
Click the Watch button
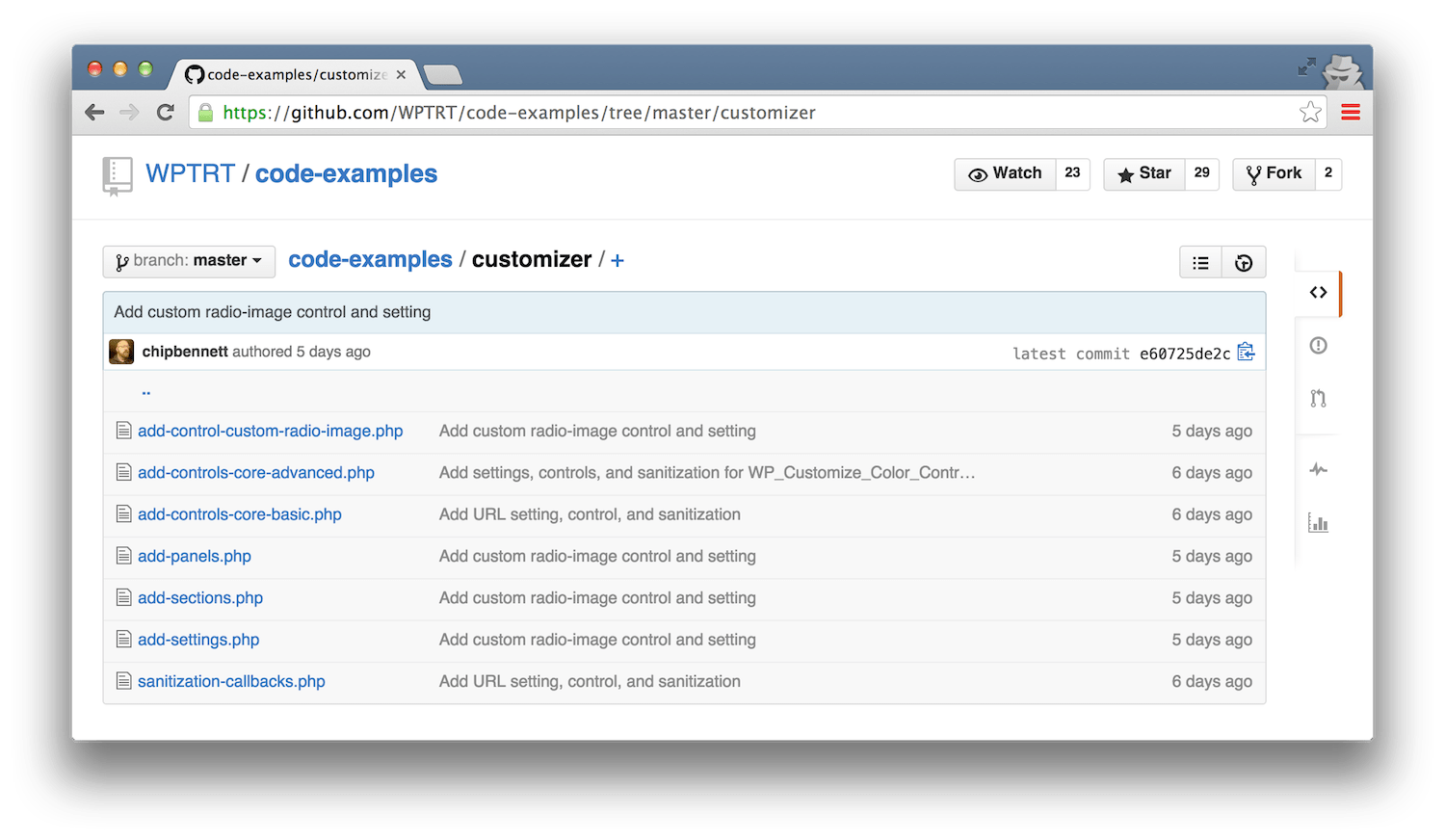(x=1005, y=173)
